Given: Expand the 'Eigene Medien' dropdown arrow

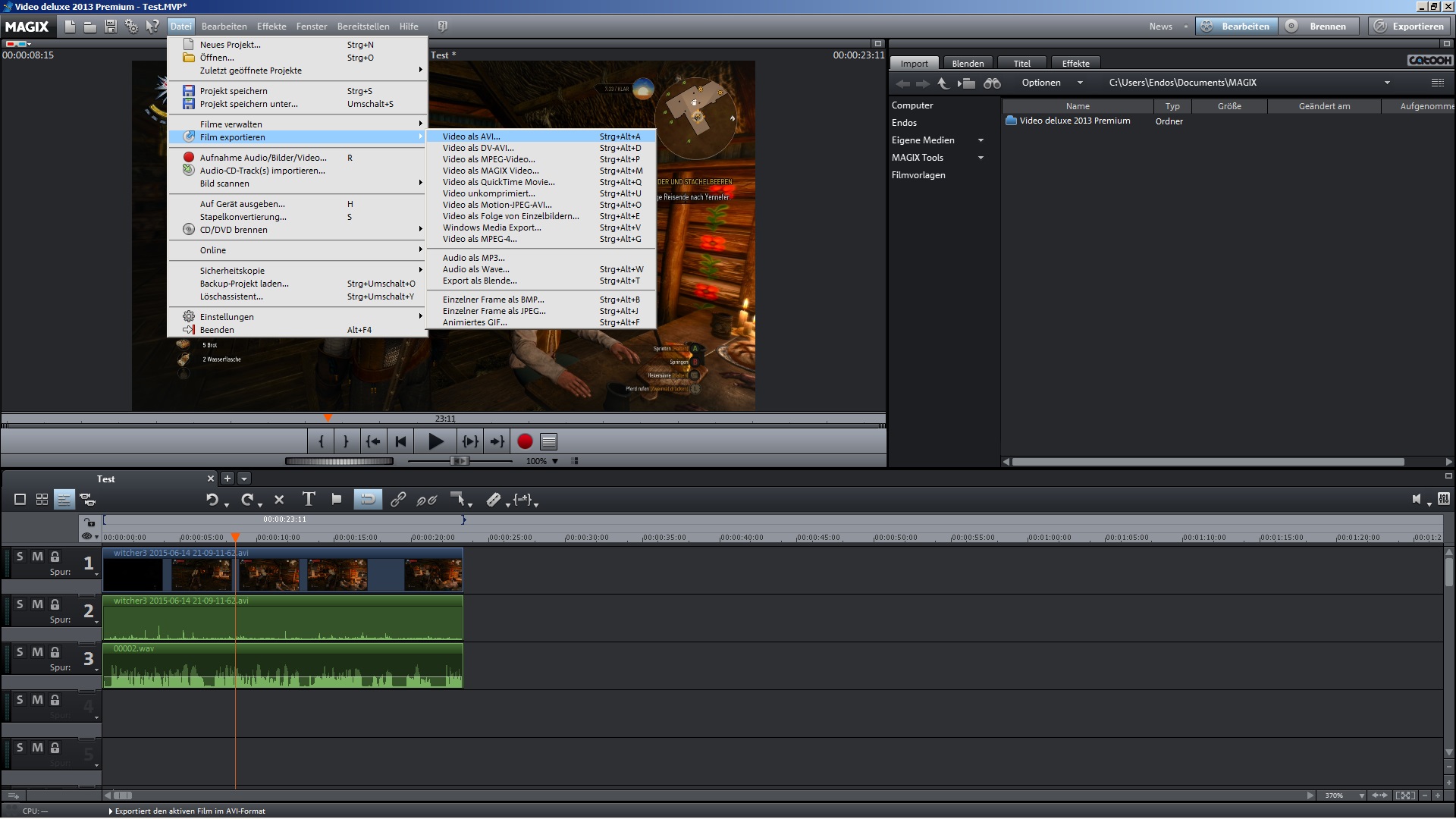Looking at the screenshot, I should coord(981,140).
